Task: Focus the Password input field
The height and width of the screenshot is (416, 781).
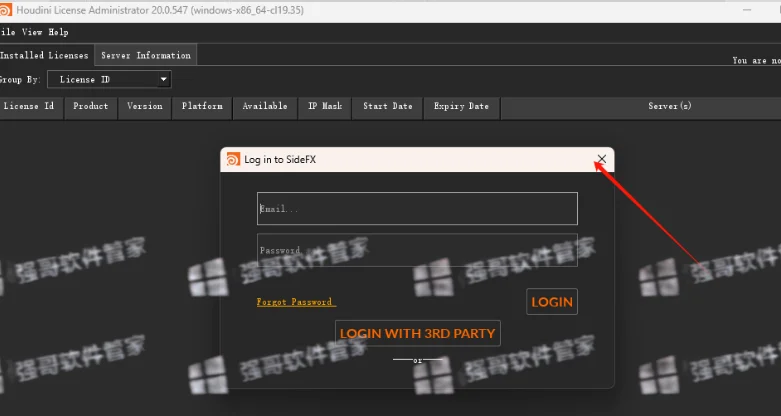Action: (417, 250)
